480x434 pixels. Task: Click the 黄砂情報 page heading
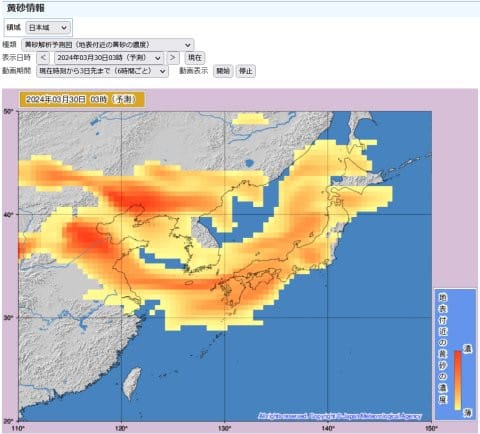coord(25,8)
